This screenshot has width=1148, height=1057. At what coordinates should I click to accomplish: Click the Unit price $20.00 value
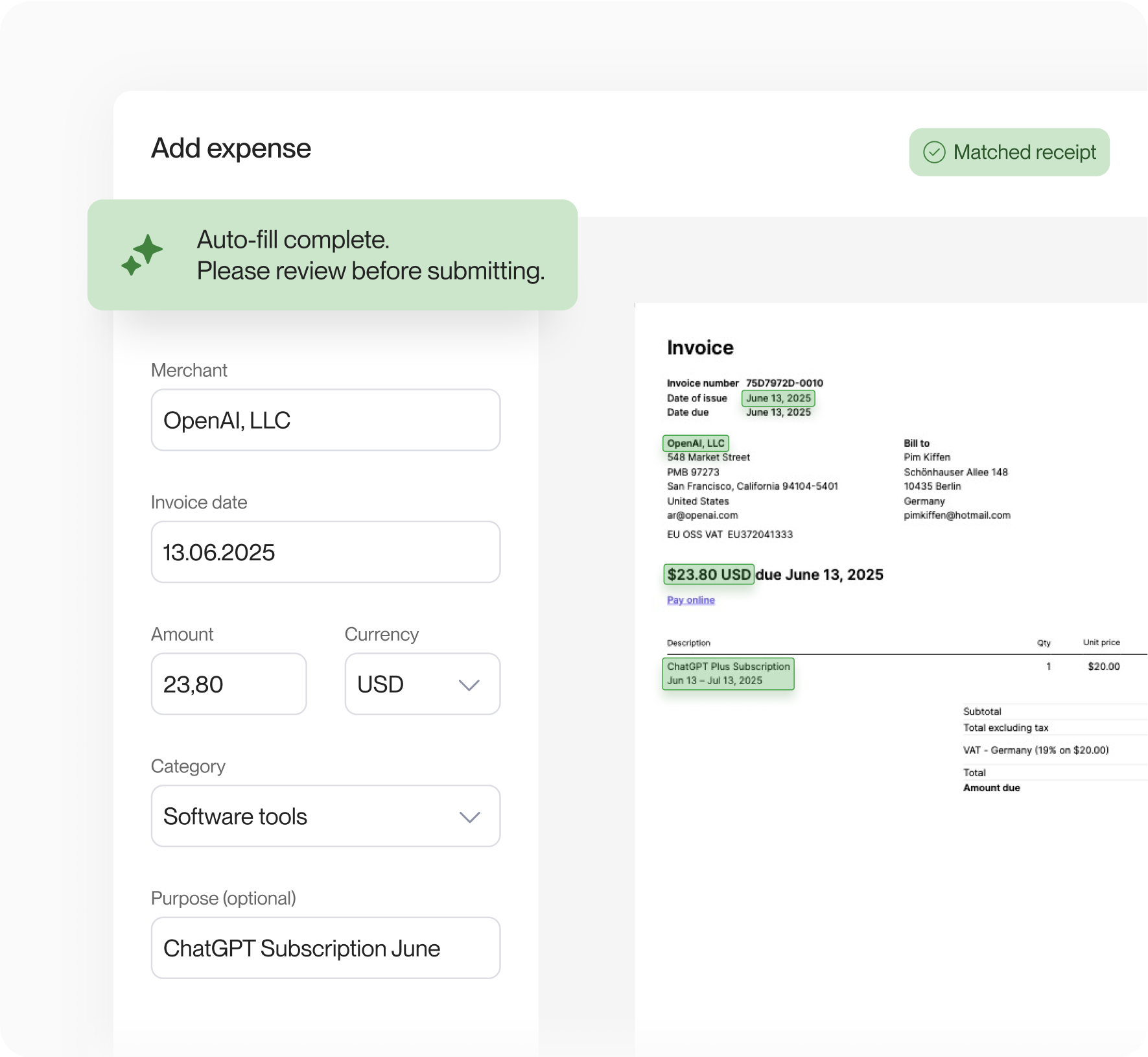pyautogui.click(x=1104, y=666)
